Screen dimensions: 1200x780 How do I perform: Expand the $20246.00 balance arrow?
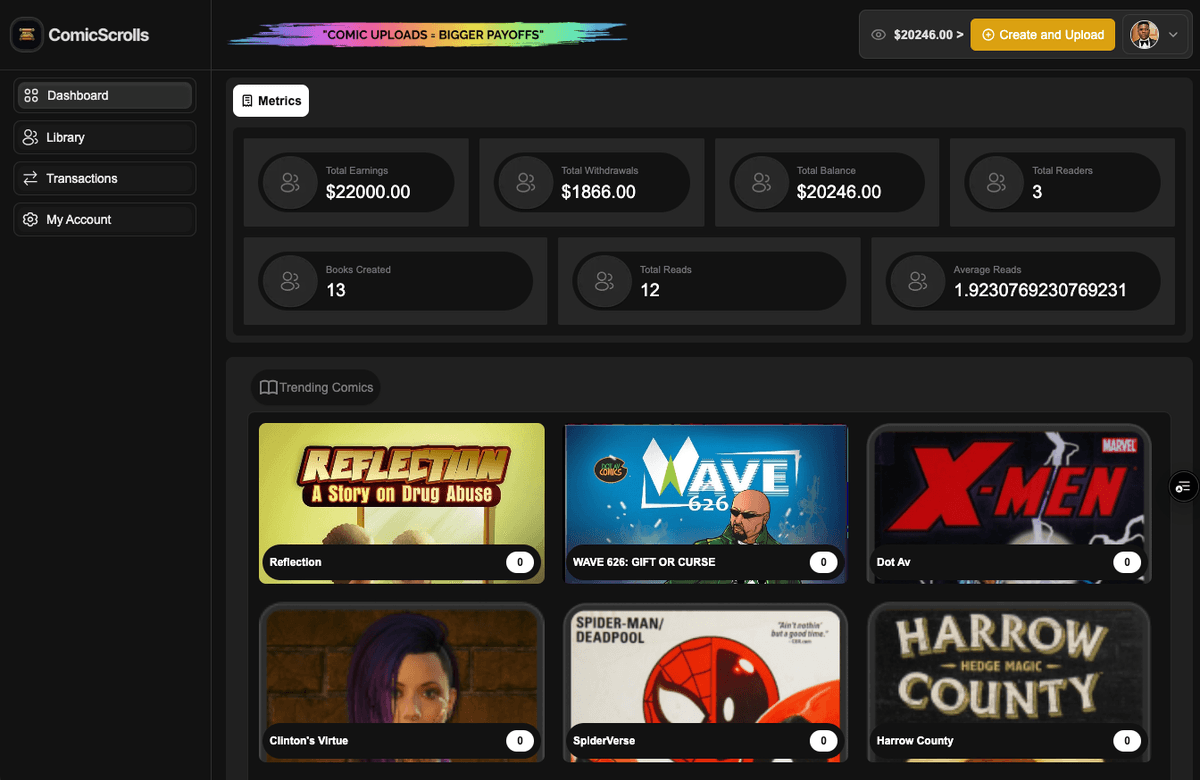pos(962,33)
